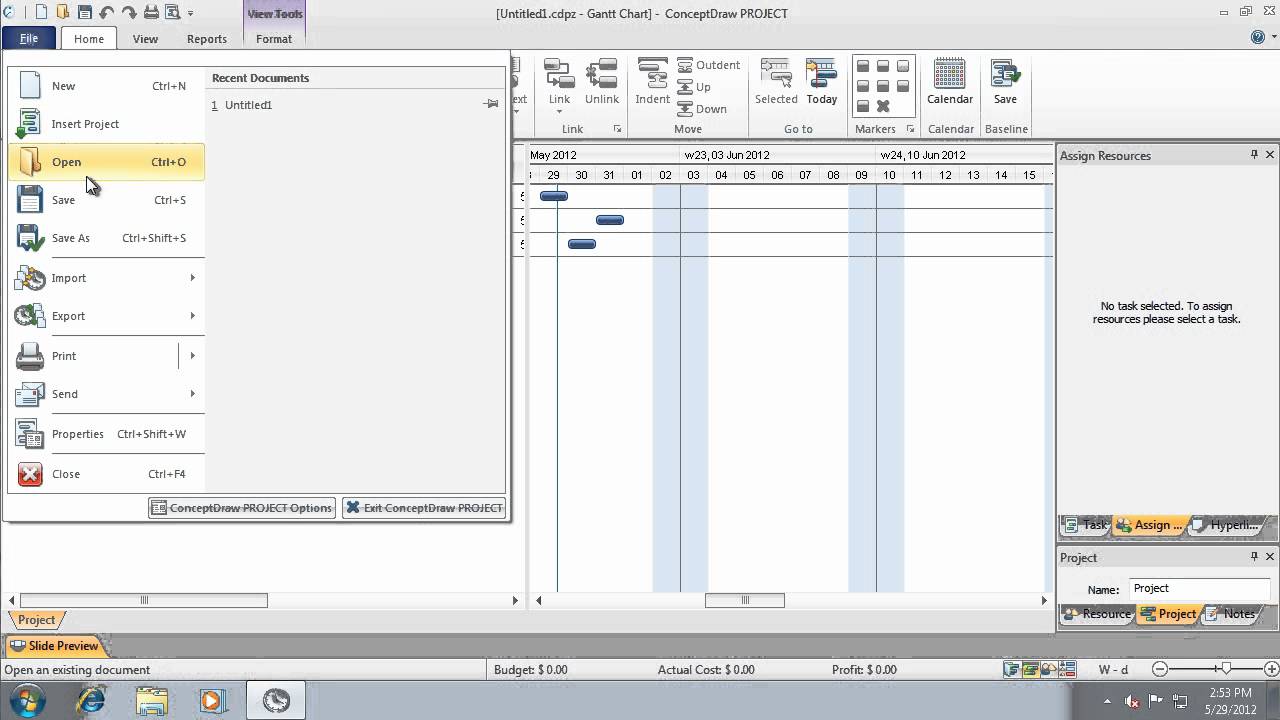This screenshot has width=1280, height=720.
Task: Switch to the Home ribbon tab
Action: 89,39
